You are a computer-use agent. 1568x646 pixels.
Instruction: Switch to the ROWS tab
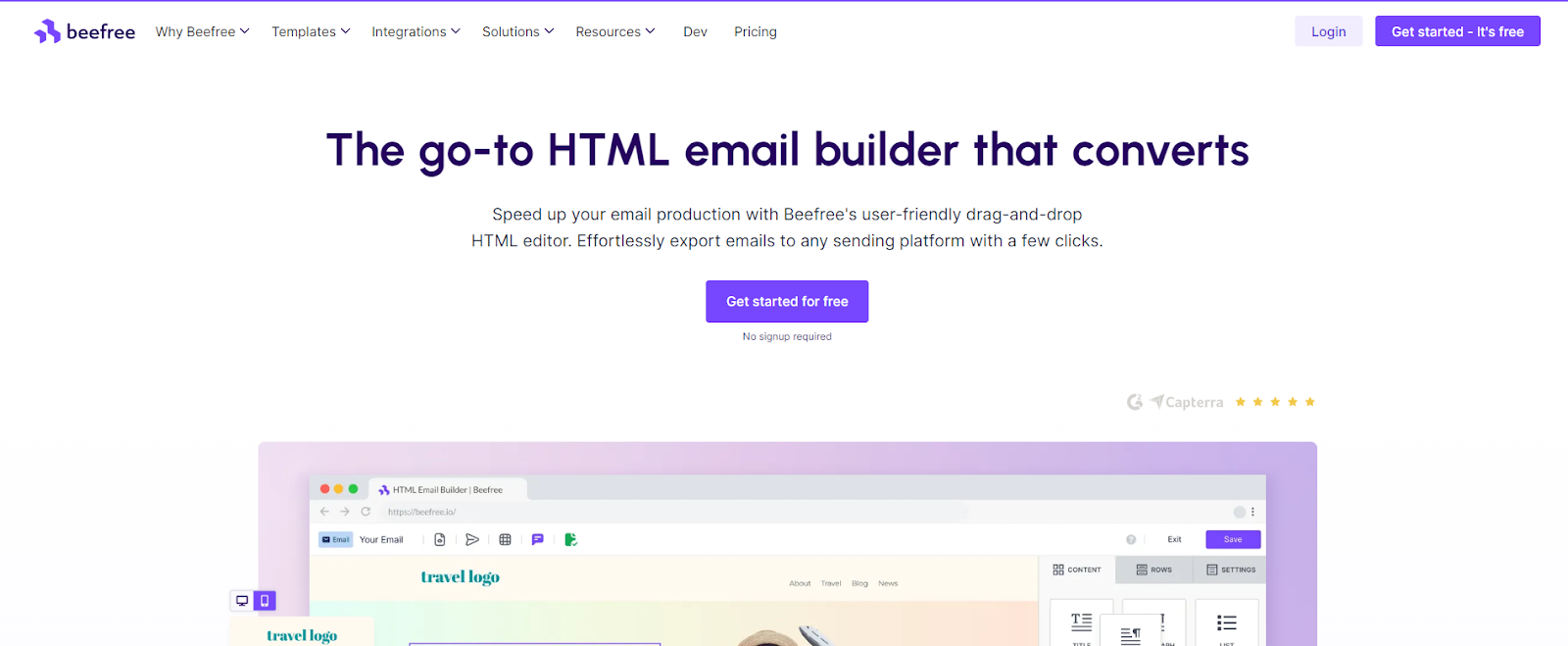(x=1153, y=570)
